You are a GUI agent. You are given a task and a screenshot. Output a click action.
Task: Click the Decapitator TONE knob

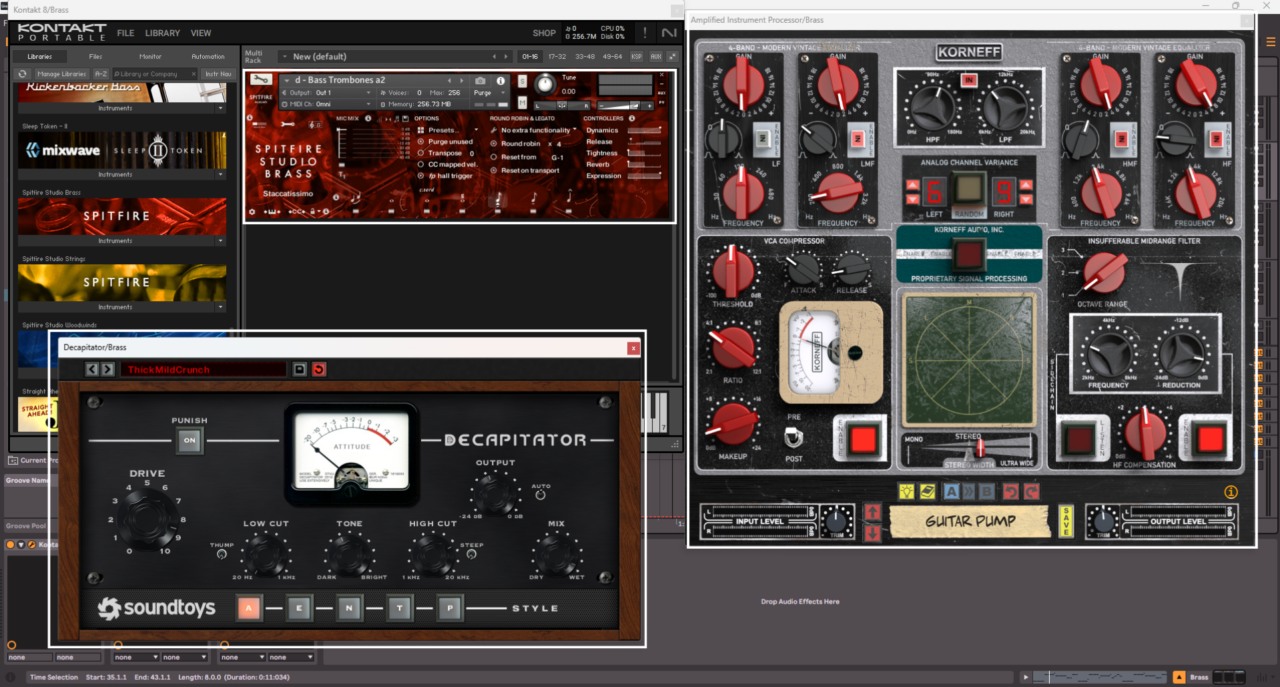click(350, 554)
